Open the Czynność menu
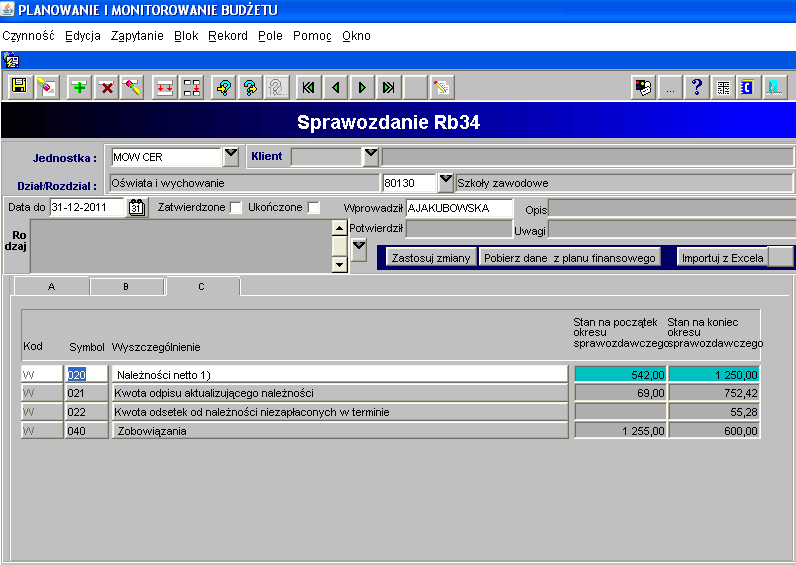This screenshot has width=796, height=565. pyautogui.click(x=28, y=36)
